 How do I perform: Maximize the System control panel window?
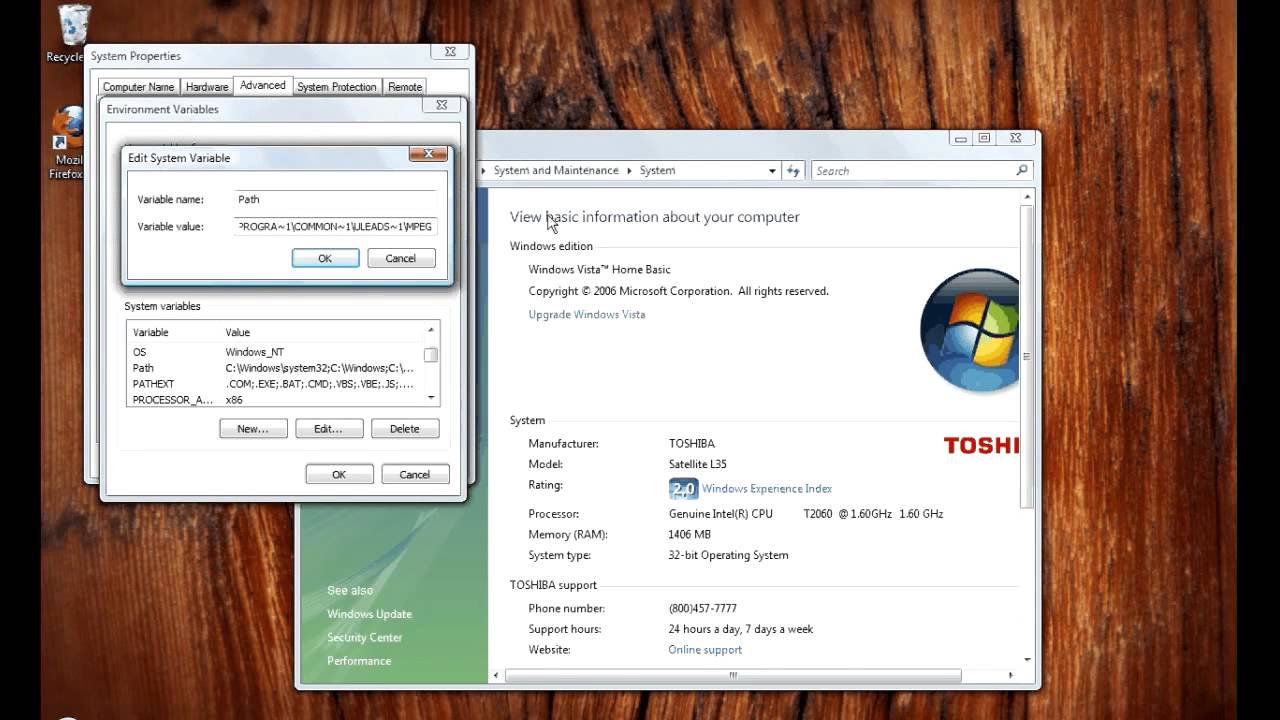point(985,138)
